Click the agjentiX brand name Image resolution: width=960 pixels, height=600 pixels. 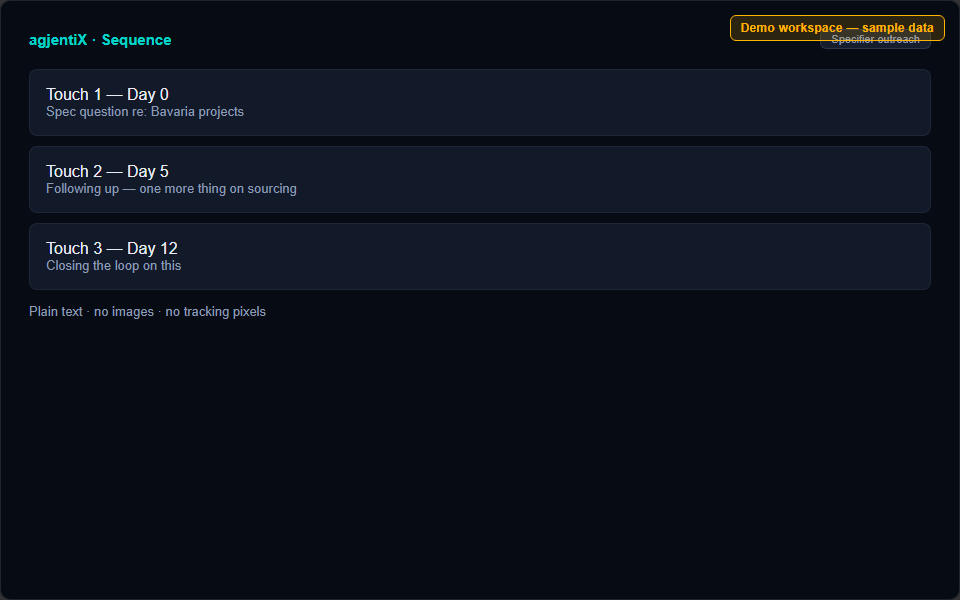(x=58, y=40)
